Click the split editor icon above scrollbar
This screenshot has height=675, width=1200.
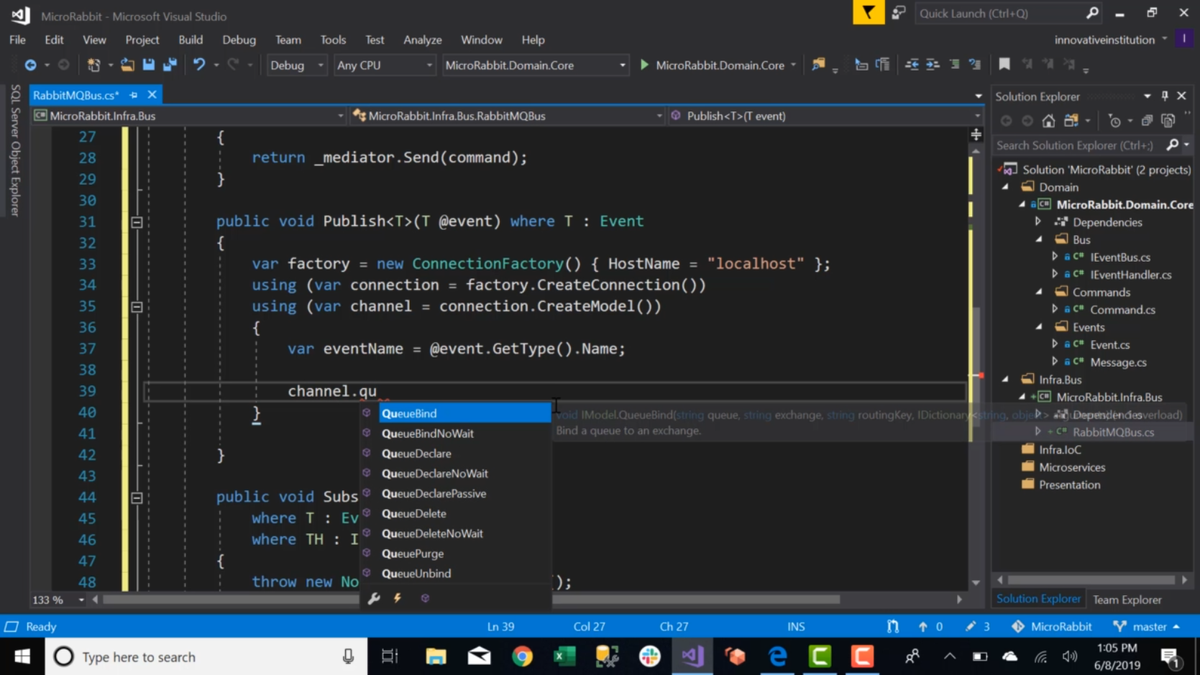coord(976,133)
